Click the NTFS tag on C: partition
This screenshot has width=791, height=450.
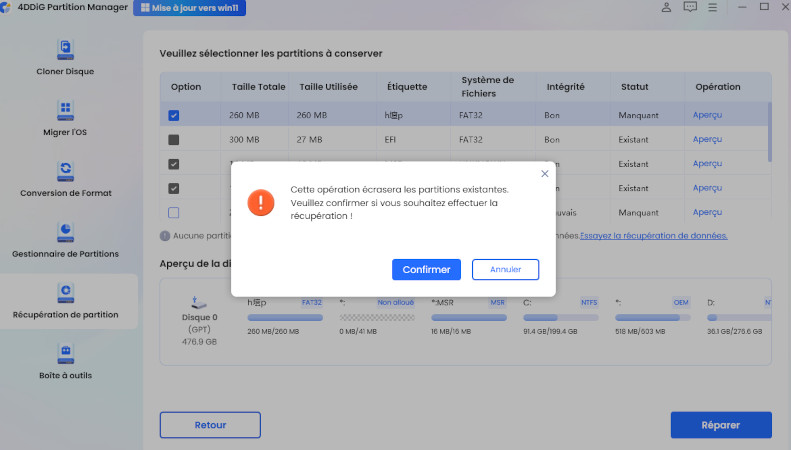point(589,303)
